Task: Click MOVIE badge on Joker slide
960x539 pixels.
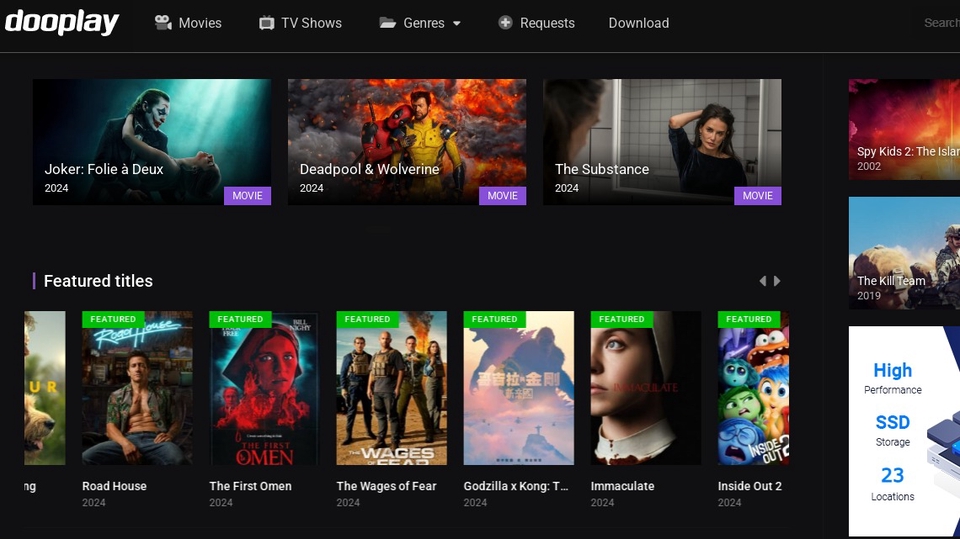Action: click(247, 195)
